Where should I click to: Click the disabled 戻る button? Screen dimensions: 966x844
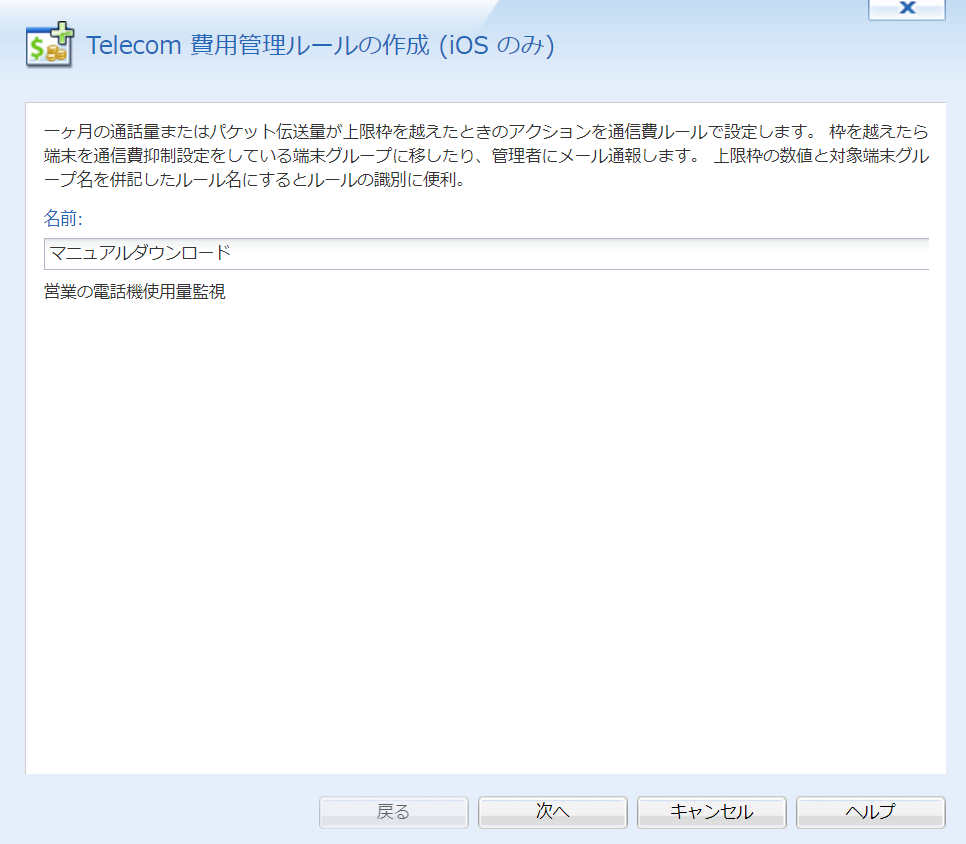click(394, 812)
